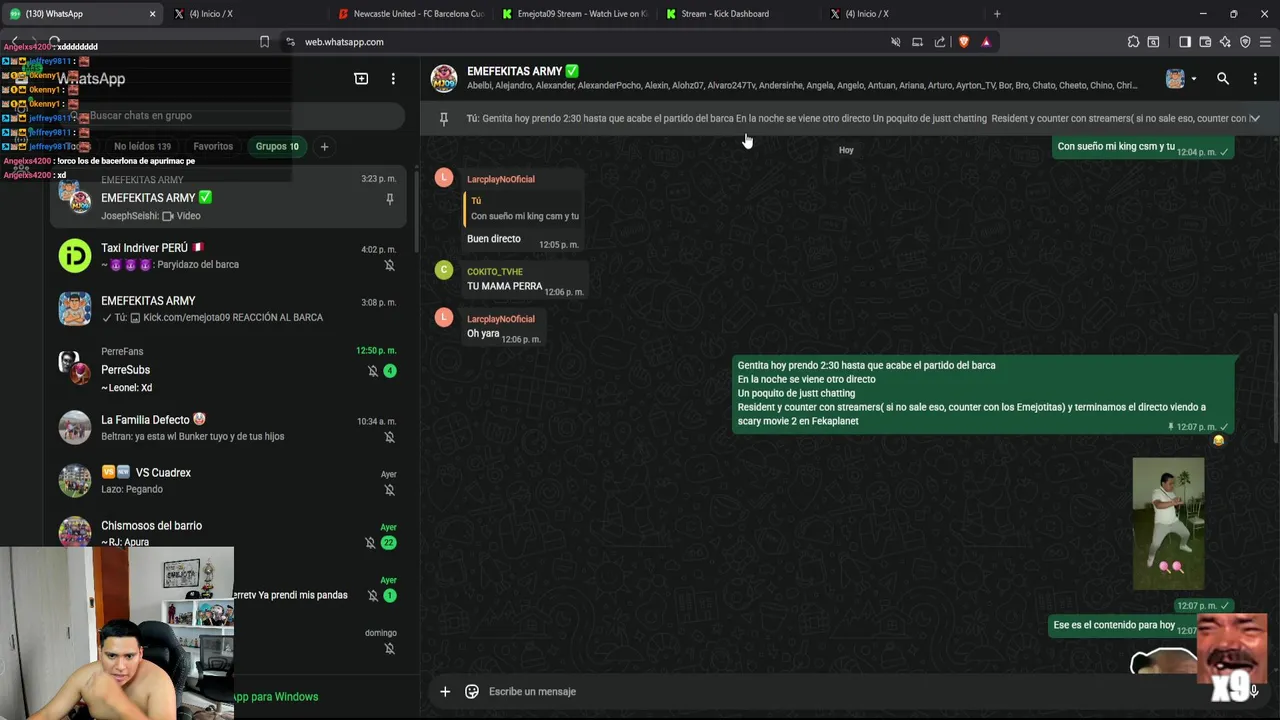Select the Favoritos filter chip
Screen dimensions: 1280x720
213,146
